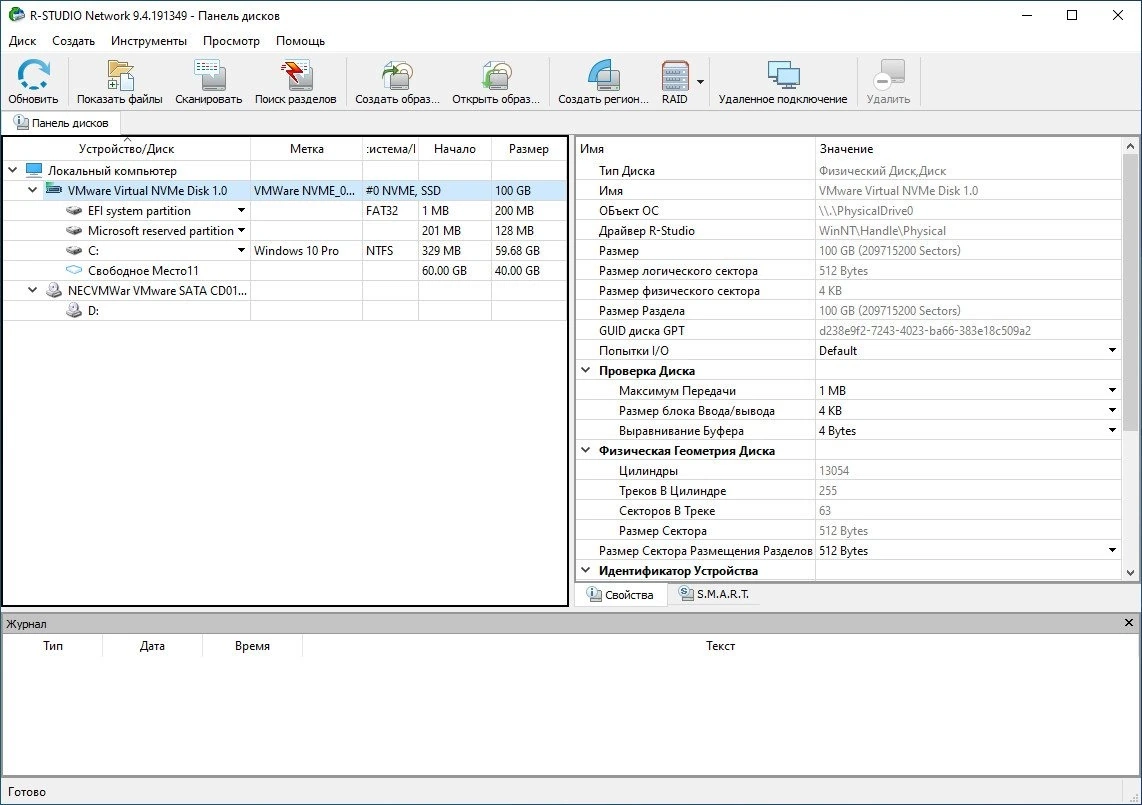The image size is (1142, 805).
Task: Select the 40.00 GB size cell
Action: (529, 270)
